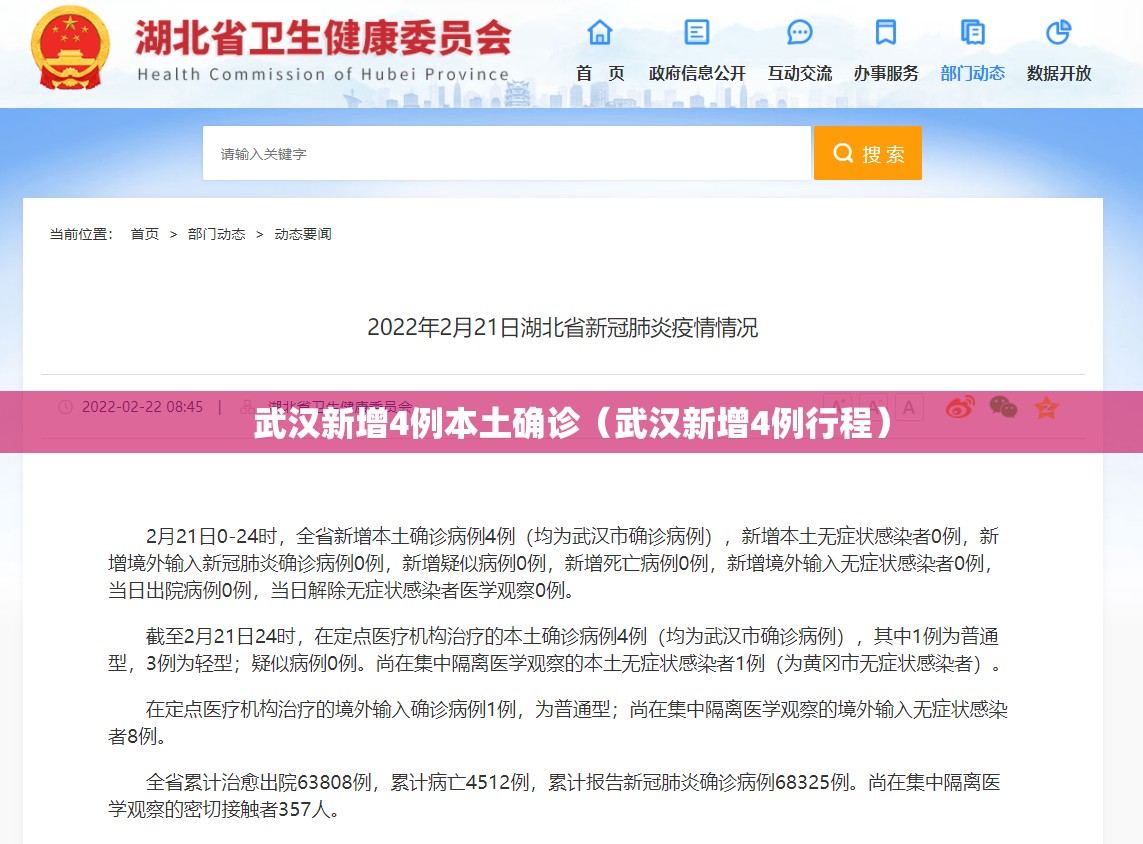Click the Hubei Health Commission national emblem logo
This screenshot has height=844, width=1143.
click(x=70, y=47)
